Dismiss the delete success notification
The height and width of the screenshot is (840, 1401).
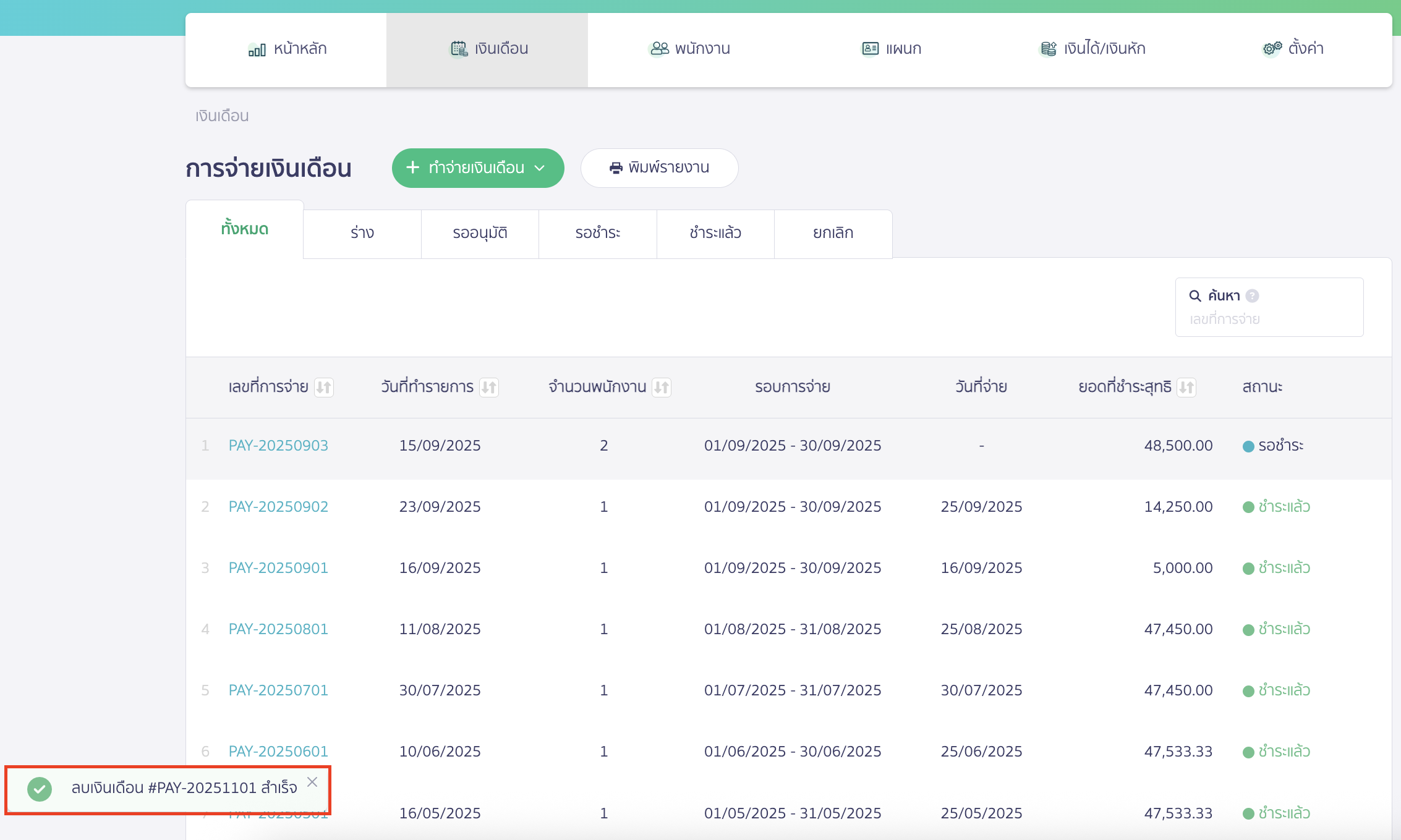[x=312, y=782]
